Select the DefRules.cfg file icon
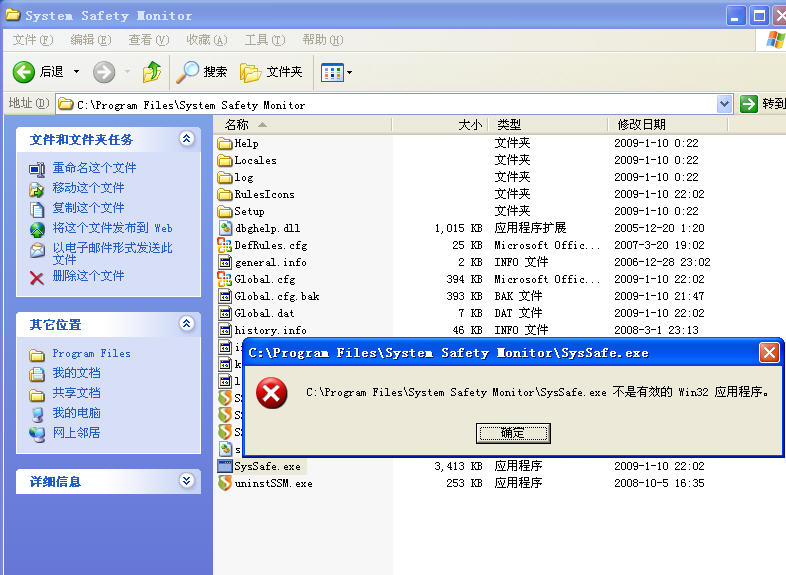This screenshot has width=786, height=575. (x=225, y=245)
